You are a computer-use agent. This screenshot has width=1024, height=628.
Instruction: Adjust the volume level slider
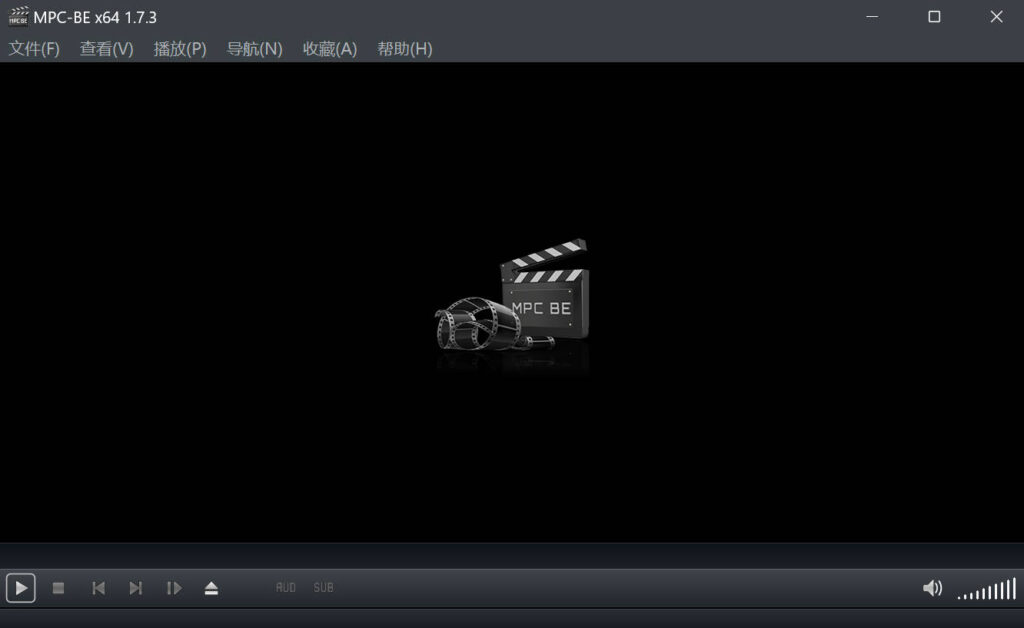click(x=986, y=589)
